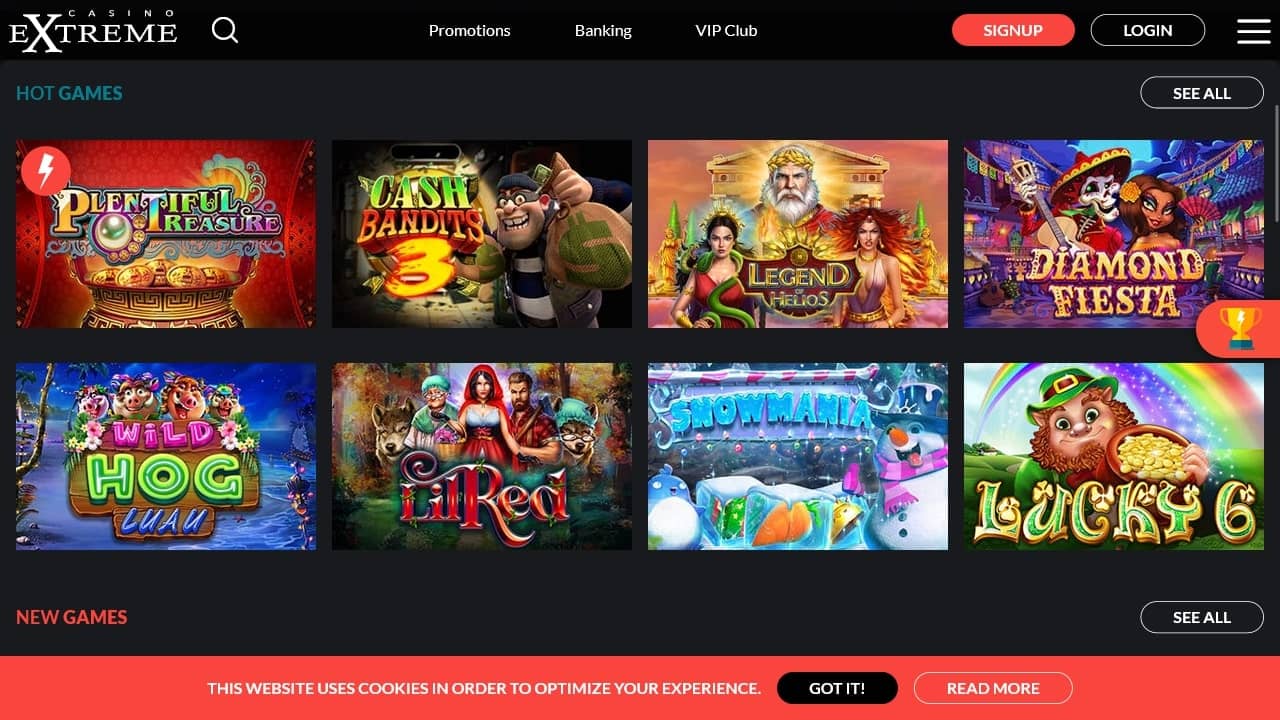Image resolution: width=1280 pixels, height=720 pixels.
Task: Open the search magnifier icon
Action: [x=225, y=30]
